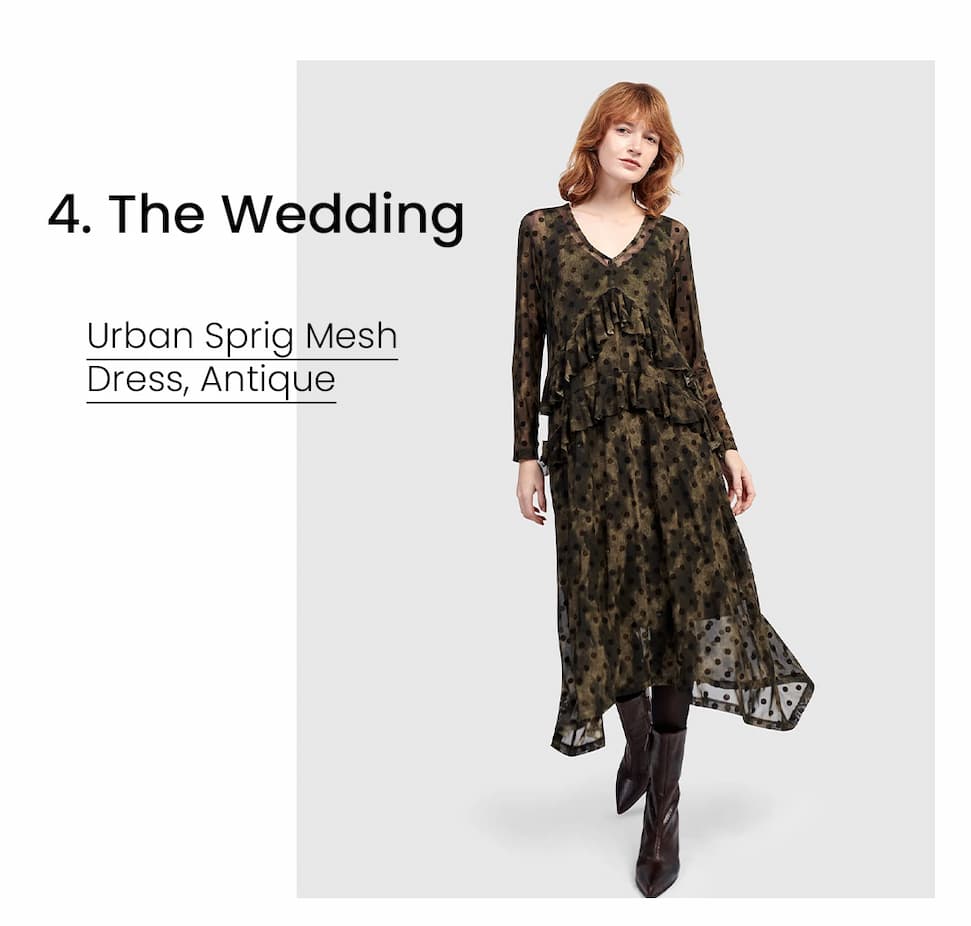Click the front dark leather boot
The width and height of the screenshot is (971, 926).
coord(661,811)
